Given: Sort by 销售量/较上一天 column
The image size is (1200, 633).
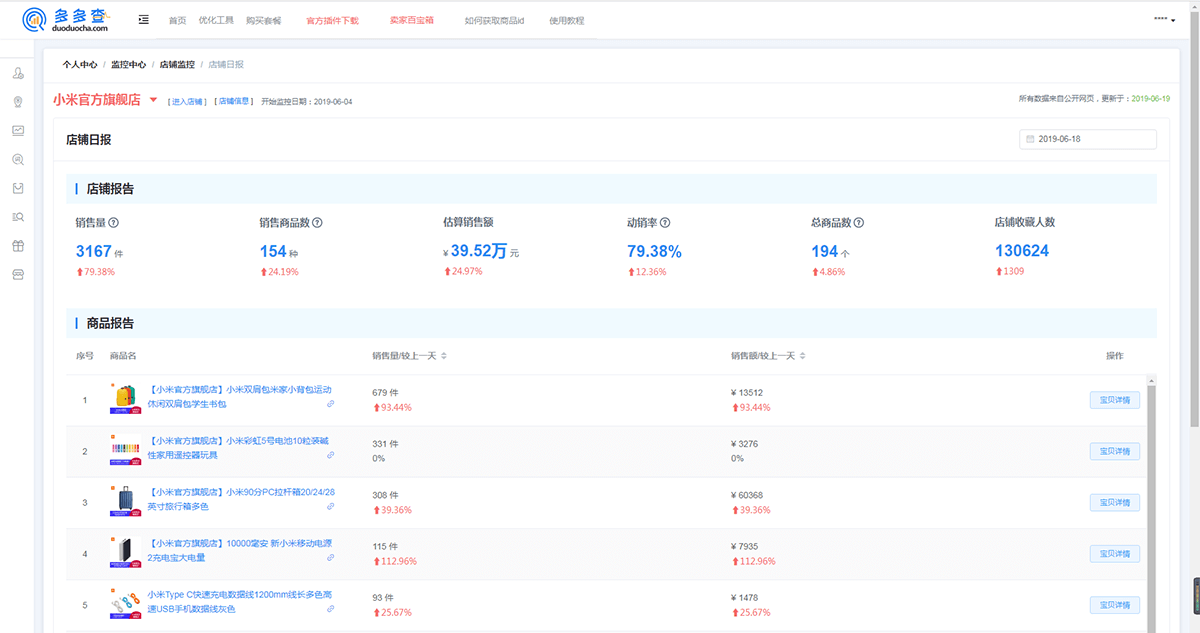Looking at the screenshot, I should [x=444, y=356].
